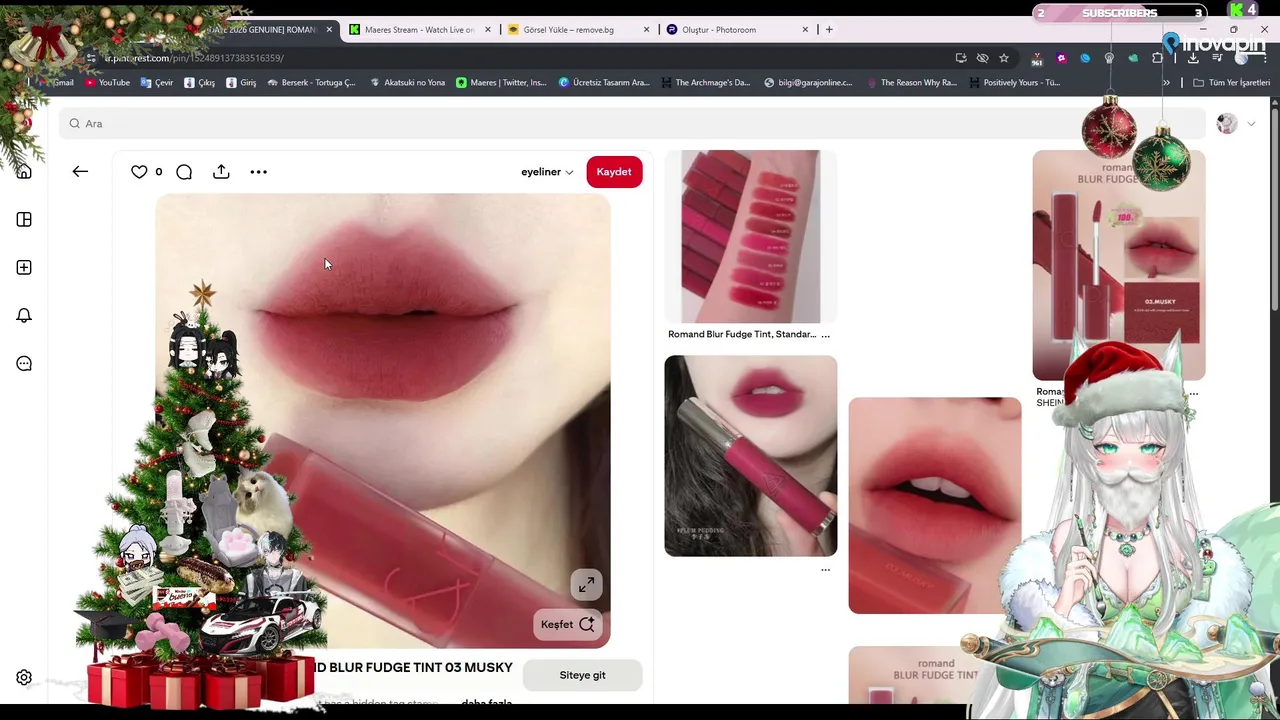Open The Archmage's Da... bookmark
Image resolution: width=1280 pixels, height=720 pixels.
pyautogui.click(x=705, y=83)
